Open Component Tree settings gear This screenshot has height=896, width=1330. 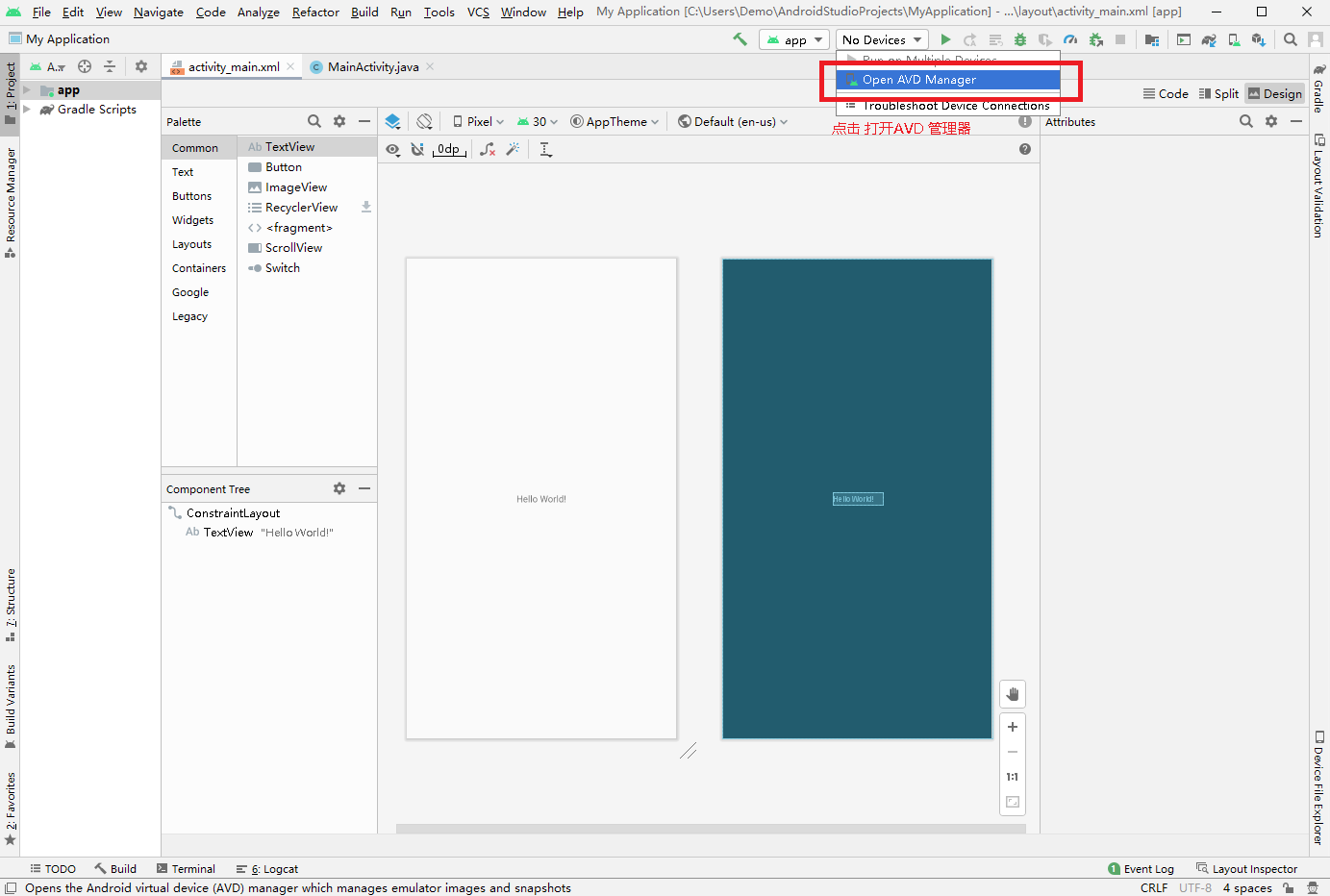coord(339,488)
